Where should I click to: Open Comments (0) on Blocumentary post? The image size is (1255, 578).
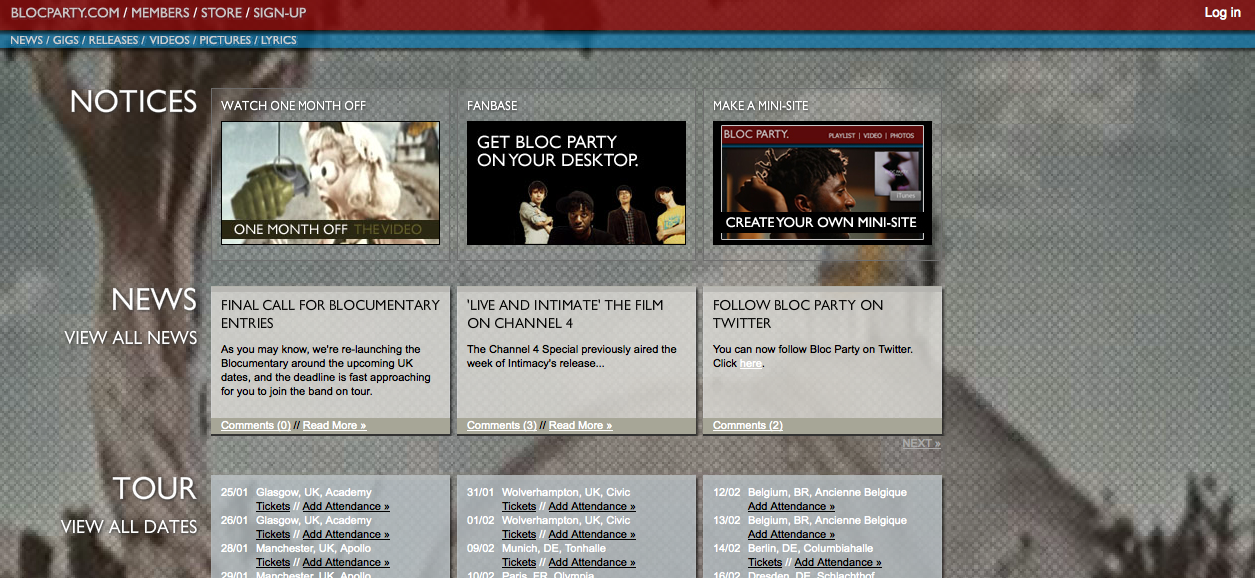tap(256, 425)
